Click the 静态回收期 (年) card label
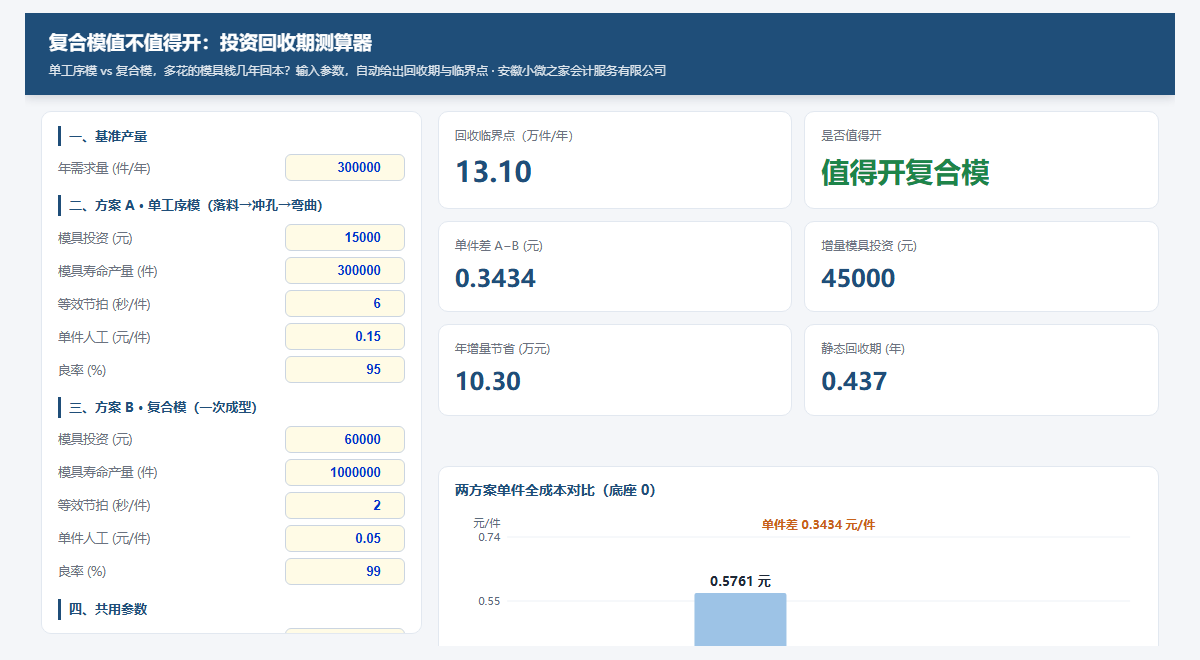 pyautogui.click(x=863, y=348)
